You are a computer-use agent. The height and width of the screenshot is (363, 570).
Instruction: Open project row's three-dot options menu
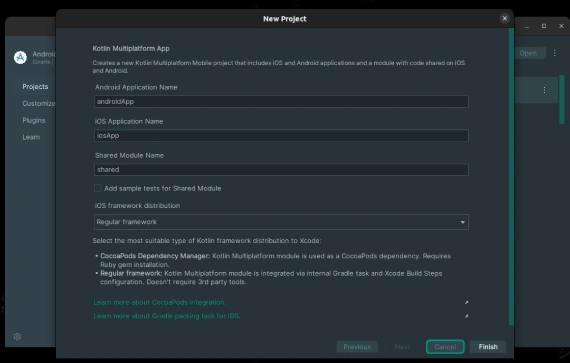[x=544, y=90]
